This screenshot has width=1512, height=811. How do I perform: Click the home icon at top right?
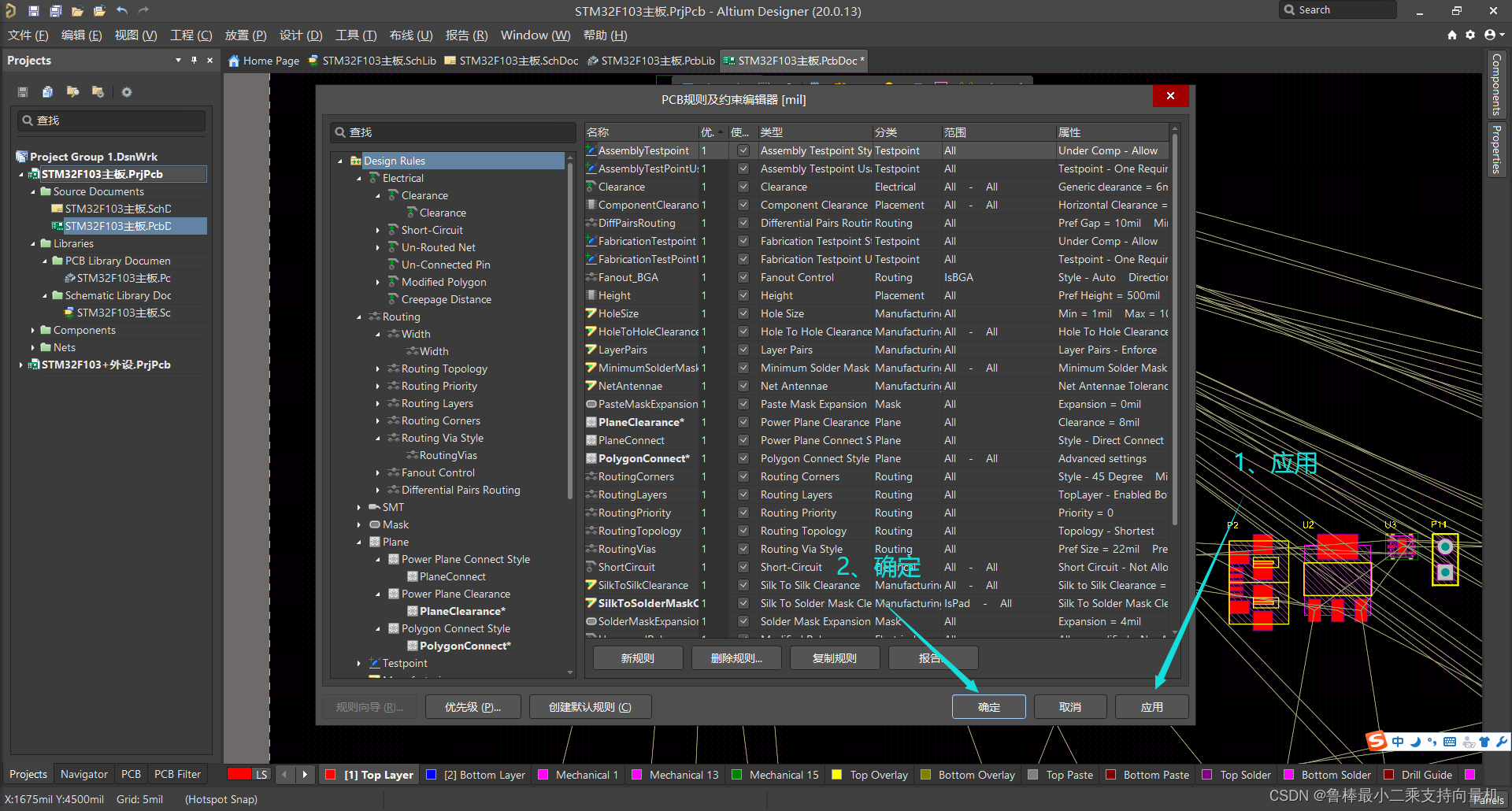[1452, 35]
